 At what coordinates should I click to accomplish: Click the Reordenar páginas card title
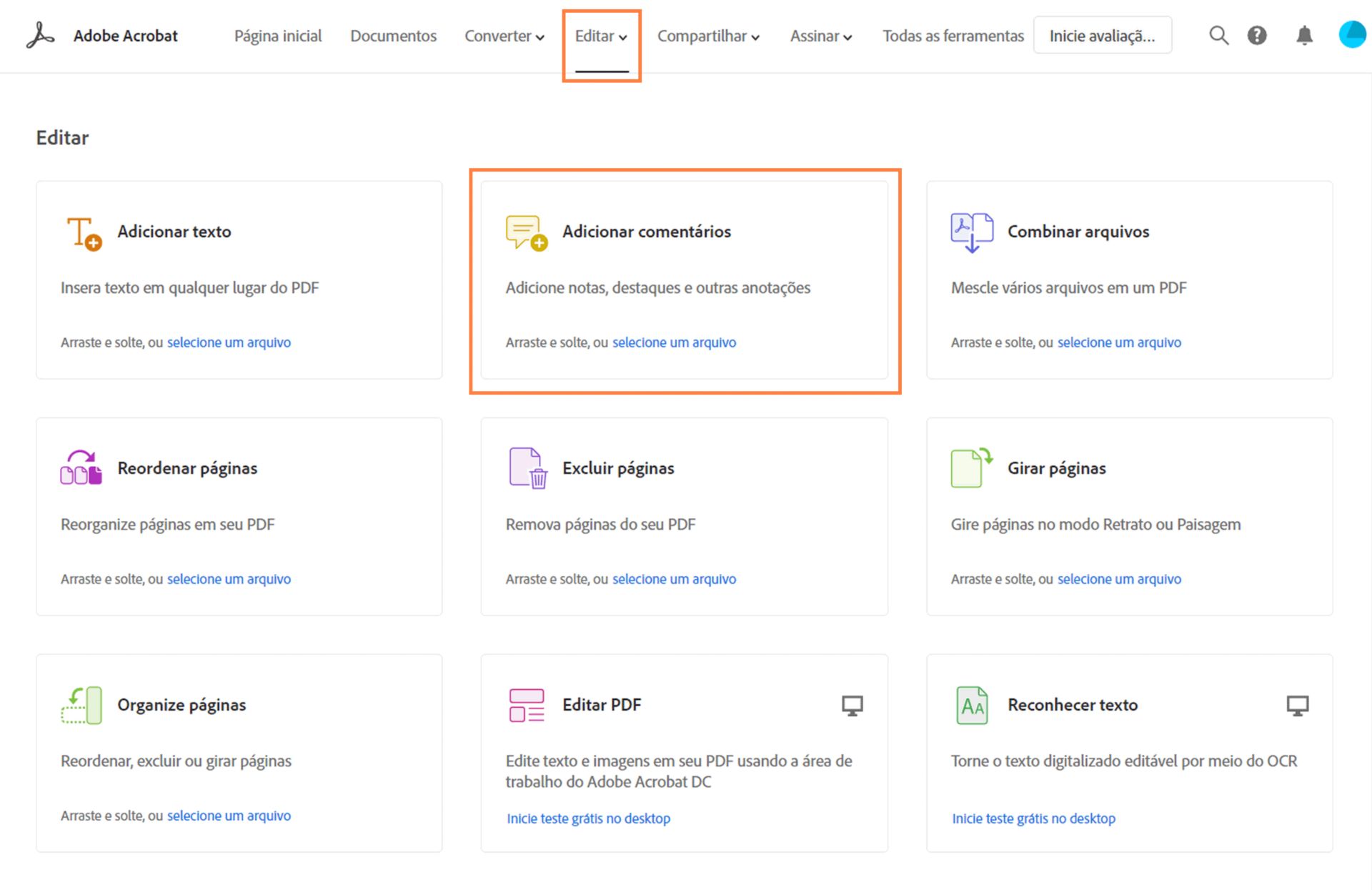click(x=187, y=468)
